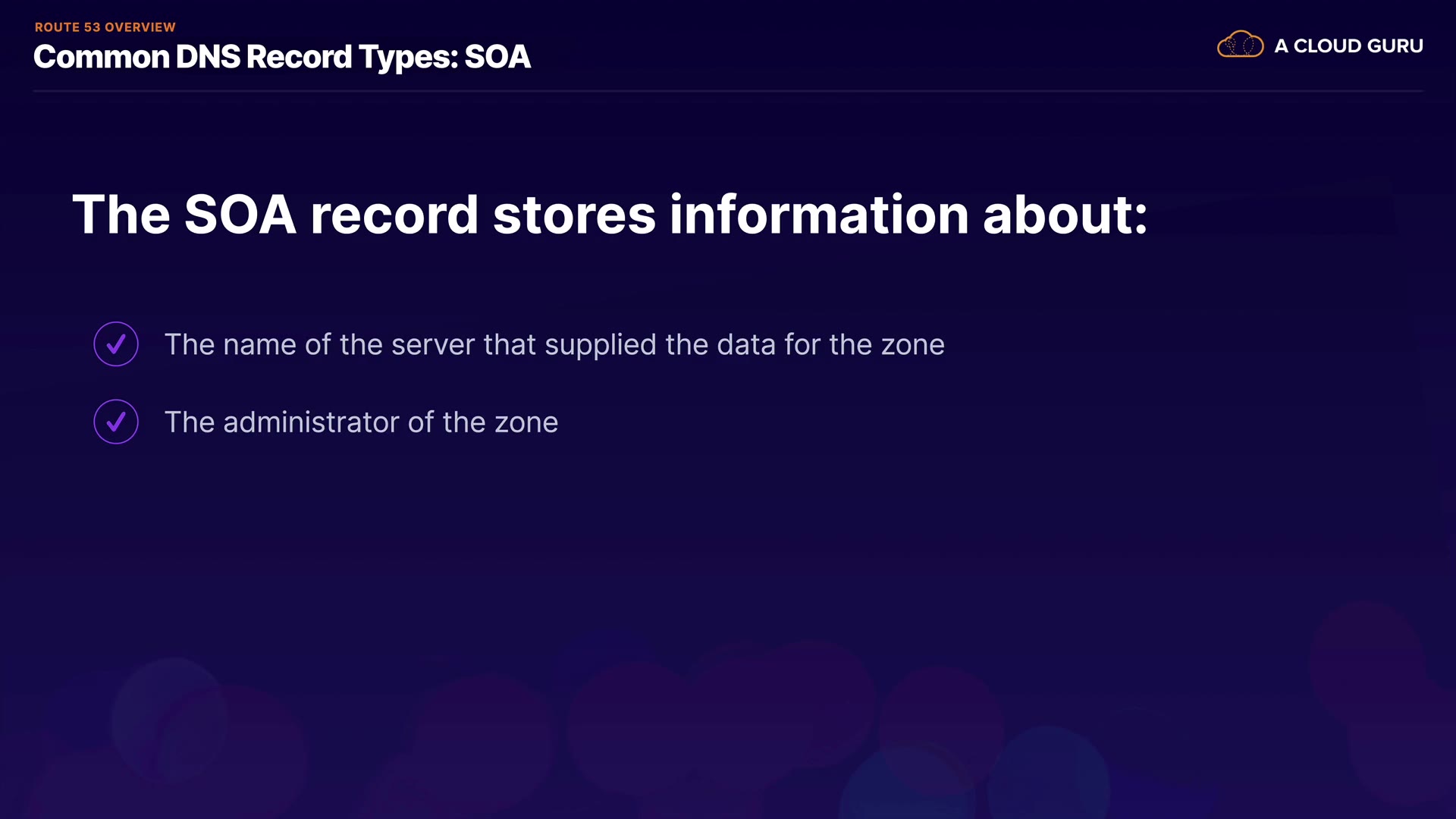The height and width of the screenshot is (819, 1456).
Task: Click the 'Common DNS Record Types: SOA' slide title
Action: [281, 58]
